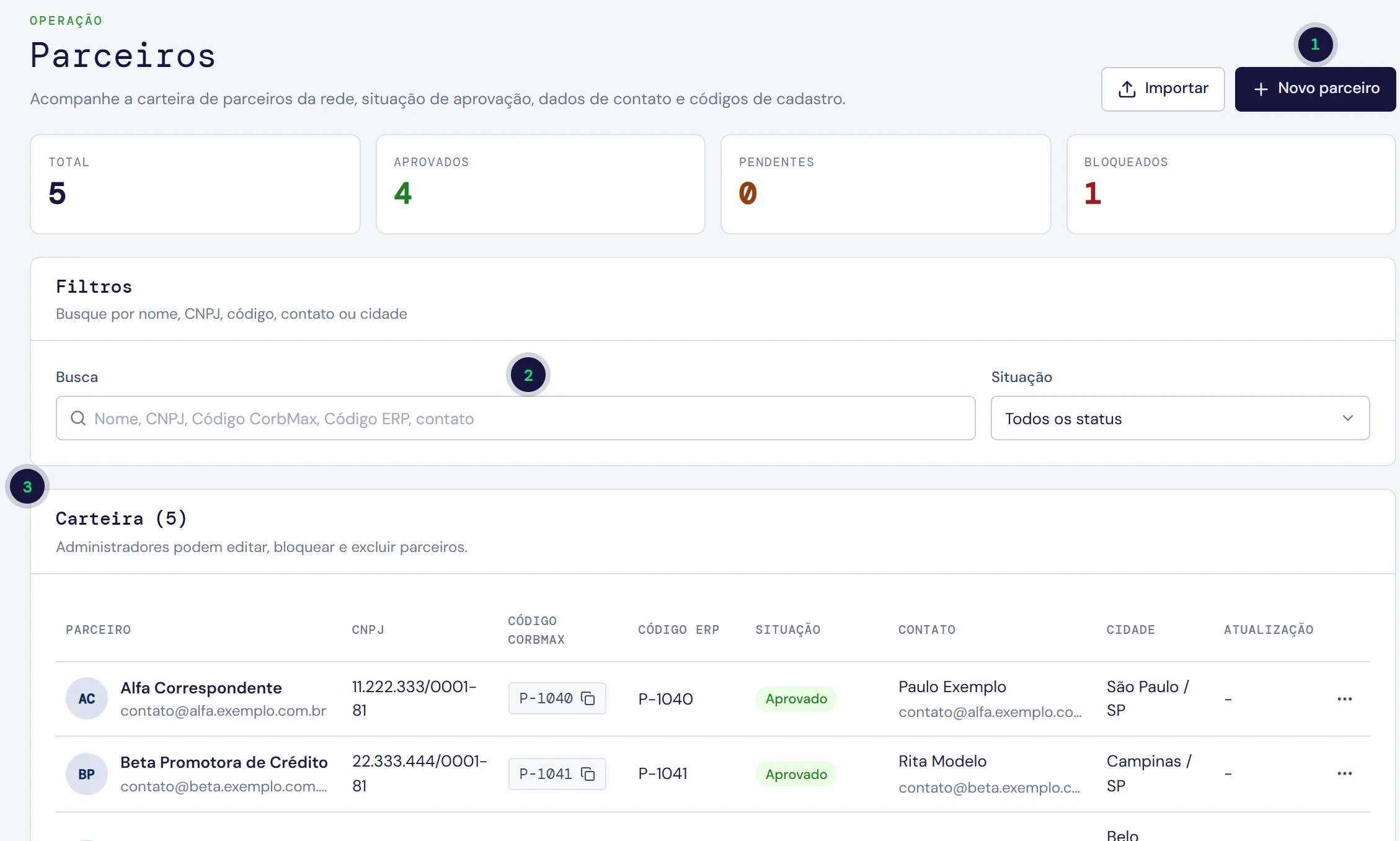Open the Situação status dropdown
This screenshot has height=841, width=1400.
(x=1180, y=418)
